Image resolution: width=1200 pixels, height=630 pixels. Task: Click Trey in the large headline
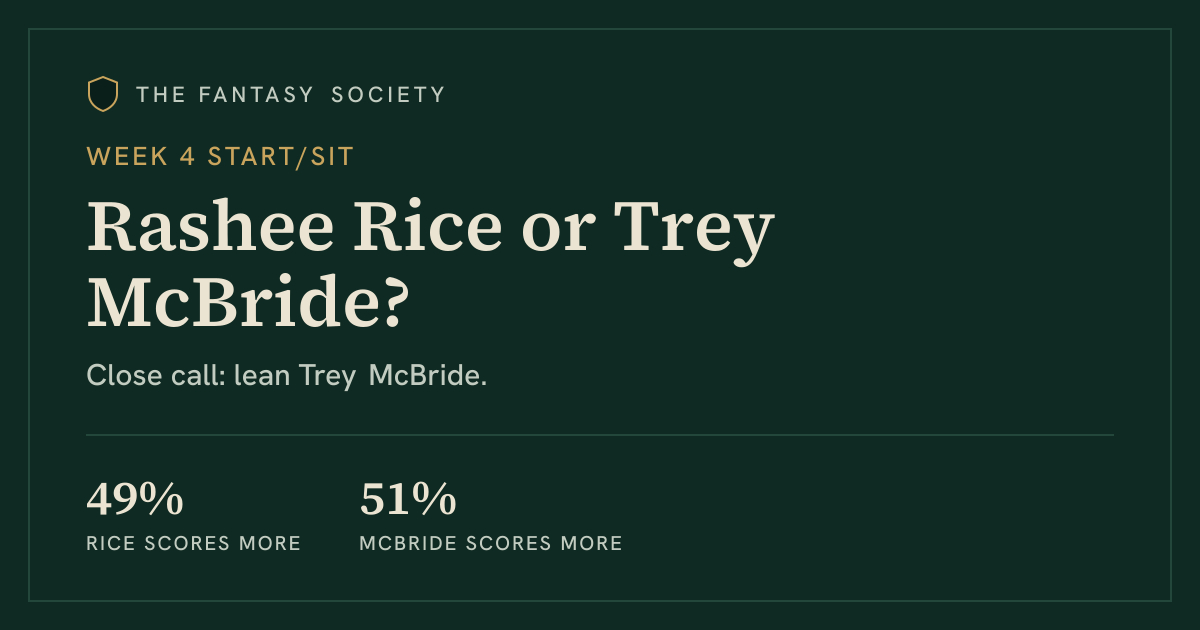tap(692, 231)
